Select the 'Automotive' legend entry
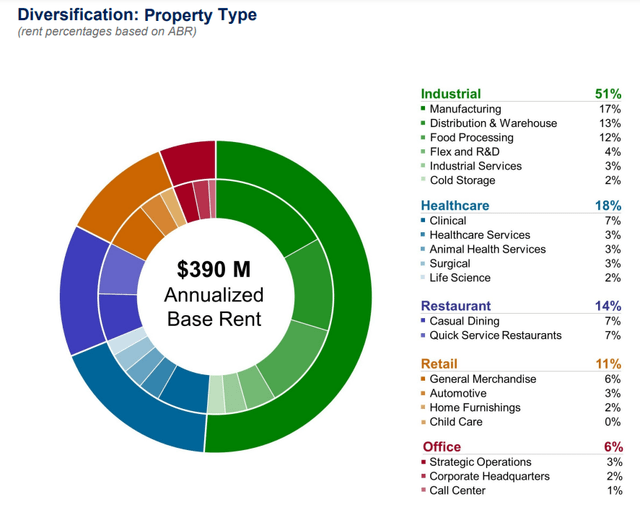640x507 pixels. coord(458,394)
